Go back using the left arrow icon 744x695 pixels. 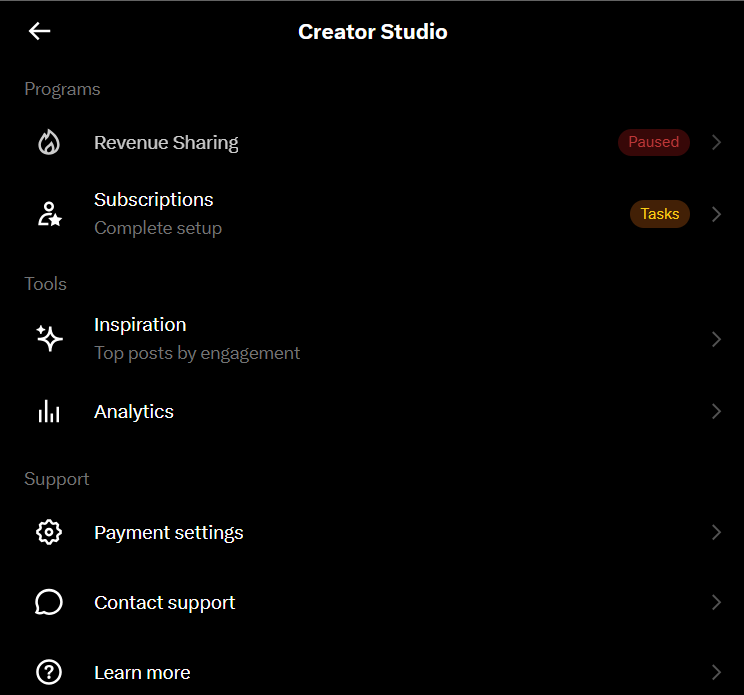point(39,31)
